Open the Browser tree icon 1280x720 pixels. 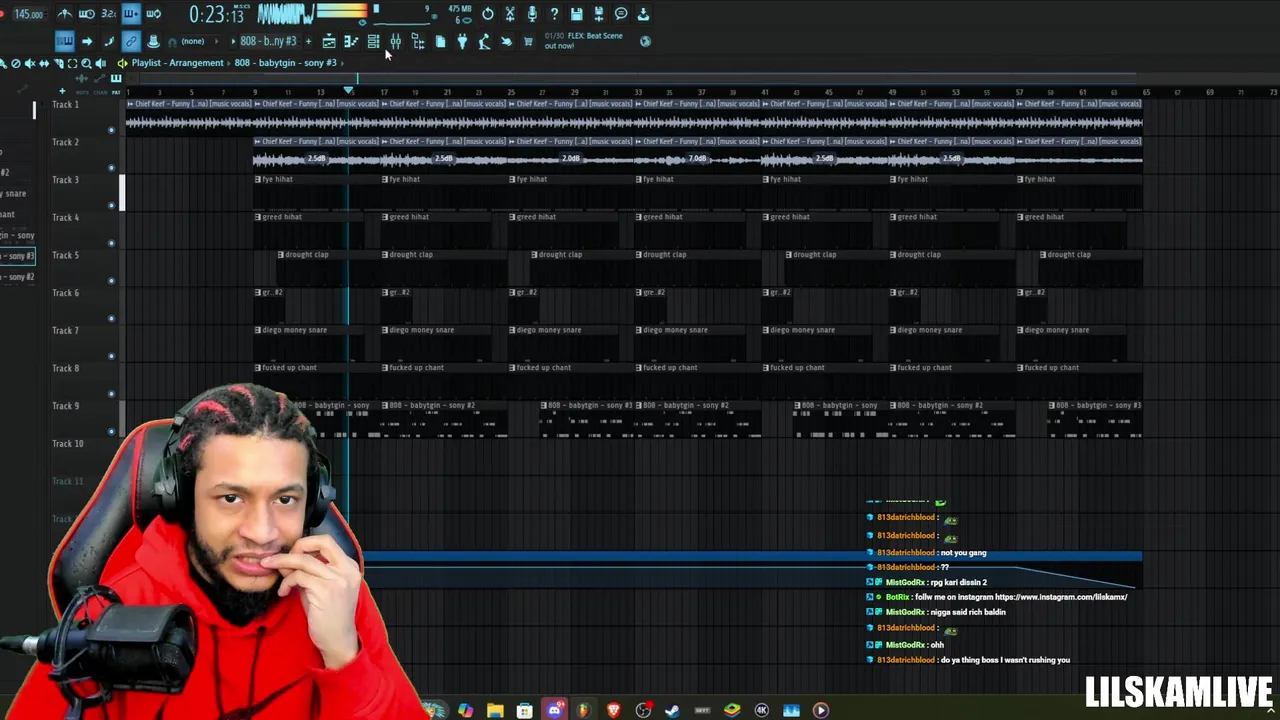418,41
